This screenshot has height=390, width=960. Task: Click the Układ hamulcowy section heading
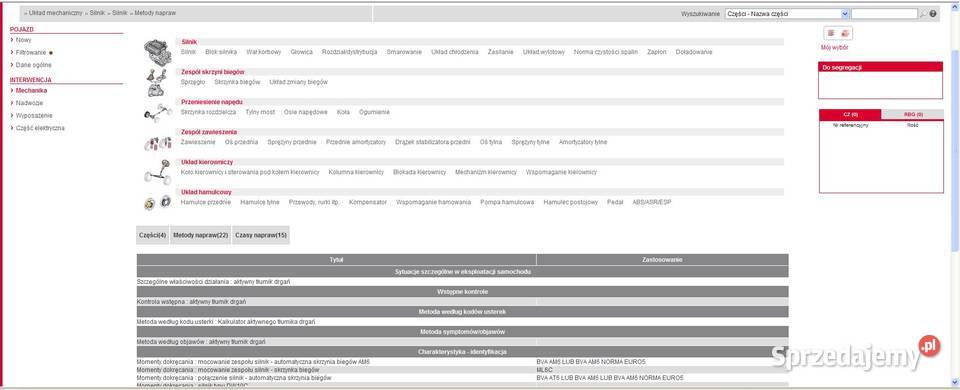(x=206, y=192)
